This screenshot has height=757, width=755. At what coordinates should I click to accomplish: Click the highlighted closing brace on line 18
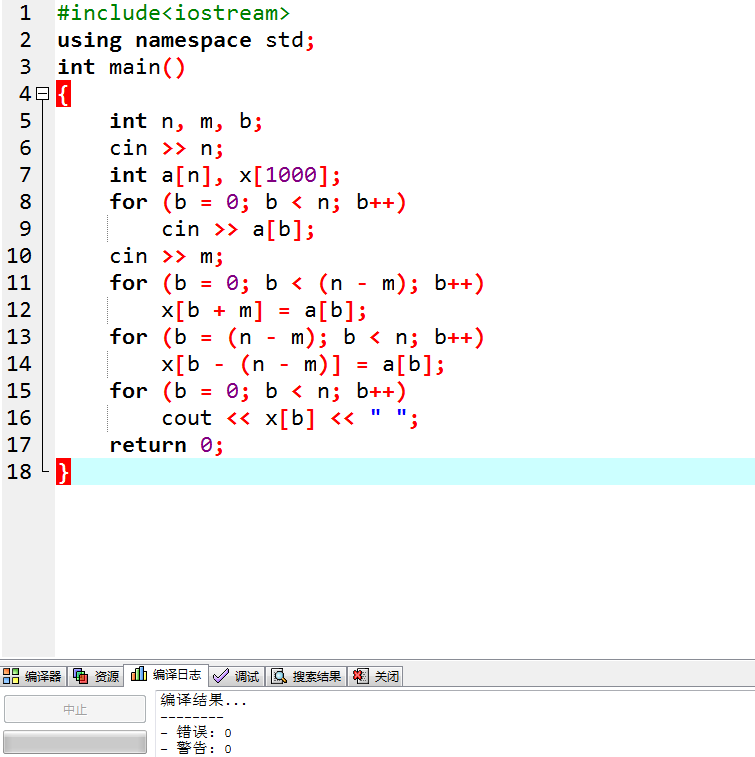coord(63,472)
